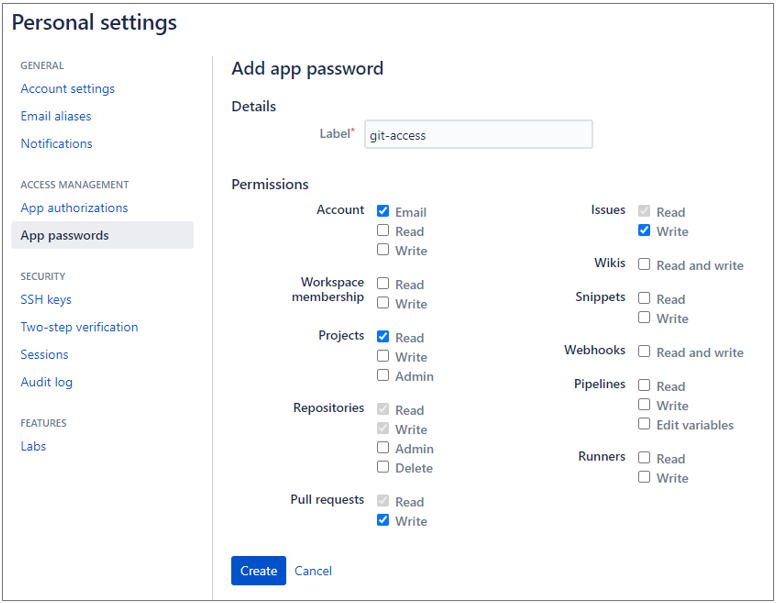Check Runners Write permission
The image size is (777, 603).
644,477
